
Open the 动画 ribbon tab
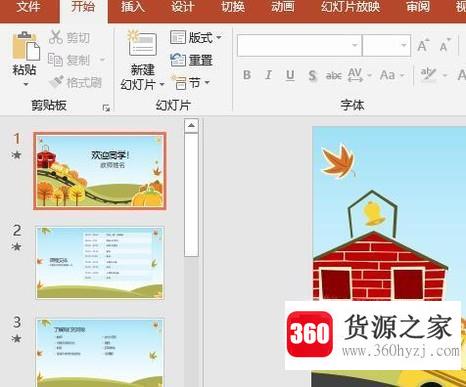283,7
